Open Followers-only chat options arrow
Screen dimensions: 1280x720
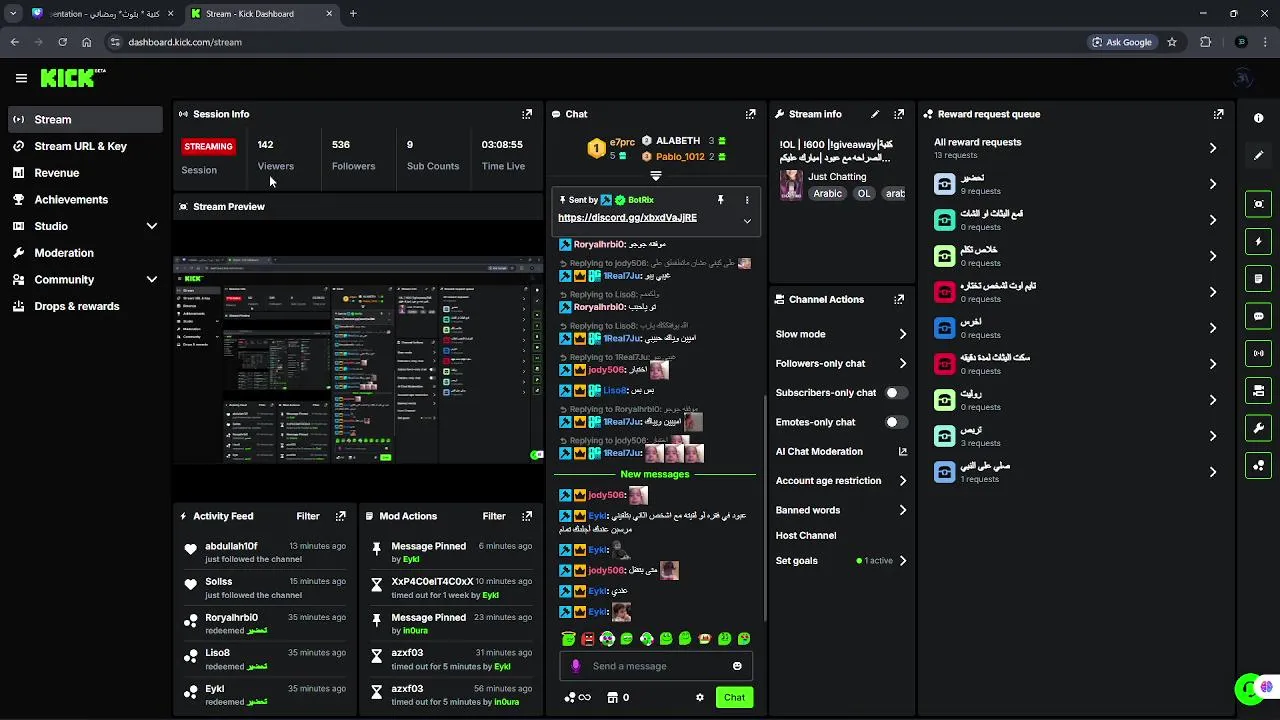(x=902, y=364)
